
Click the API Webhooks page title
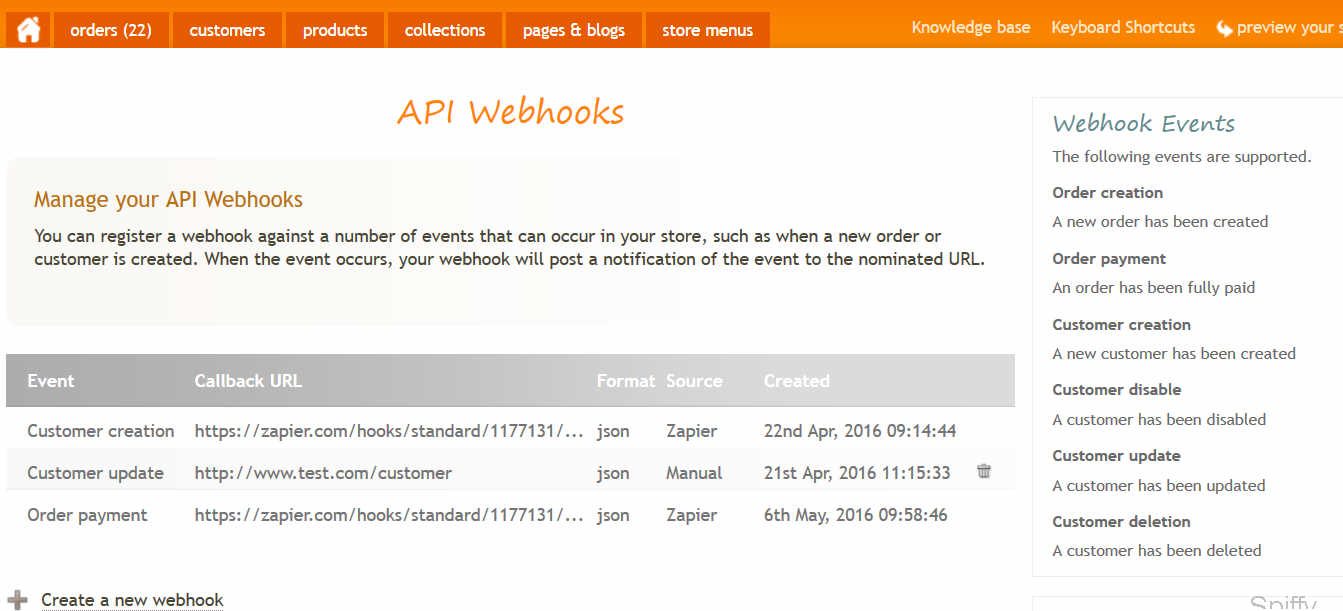point(510,112)
